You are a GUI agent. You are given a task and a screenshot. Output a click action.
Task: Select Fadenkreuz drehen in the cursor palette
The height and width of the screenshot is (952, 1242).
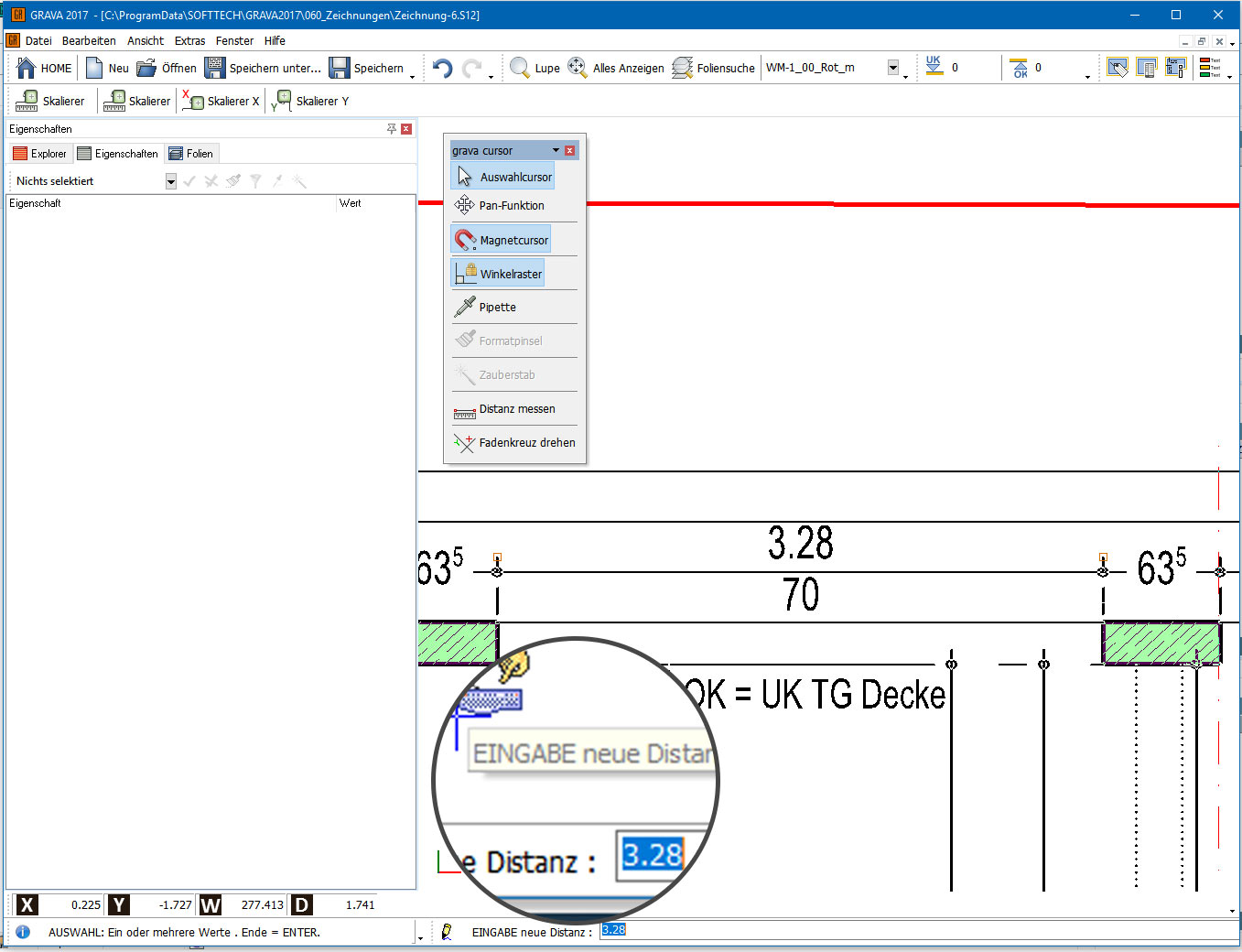514,442
